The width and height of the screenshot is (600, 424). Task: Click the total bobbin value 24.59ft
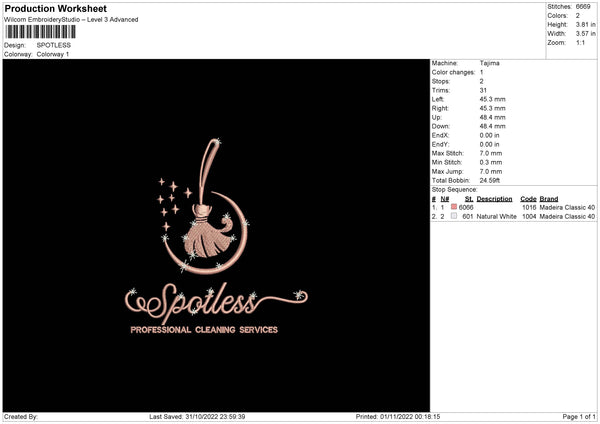coord(490,180)
